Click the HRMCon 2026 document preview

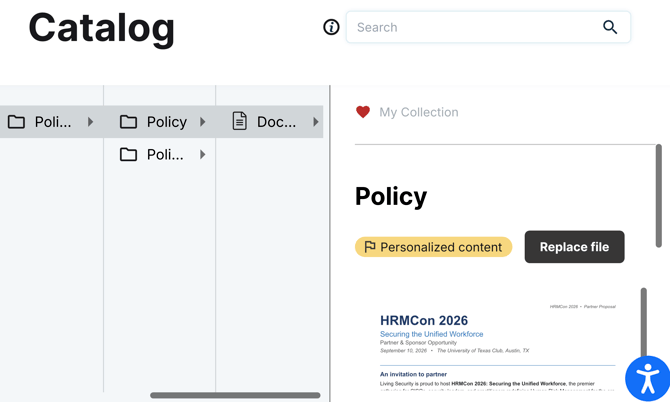[x=498, y=344]
